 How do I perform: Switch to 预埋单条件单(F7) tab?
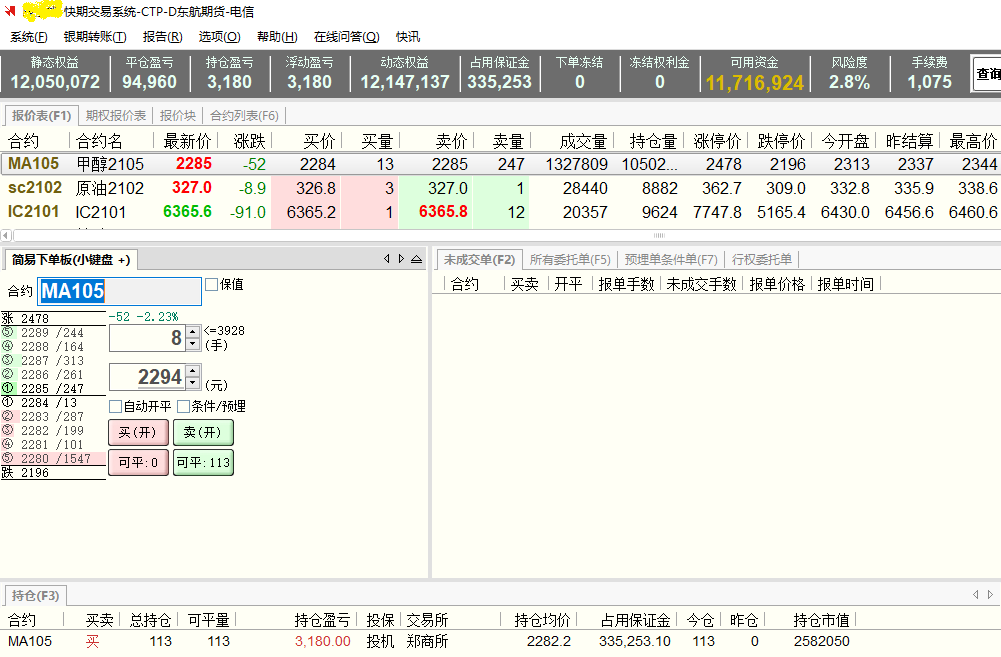pyautogui.click(x=671, y=259)
